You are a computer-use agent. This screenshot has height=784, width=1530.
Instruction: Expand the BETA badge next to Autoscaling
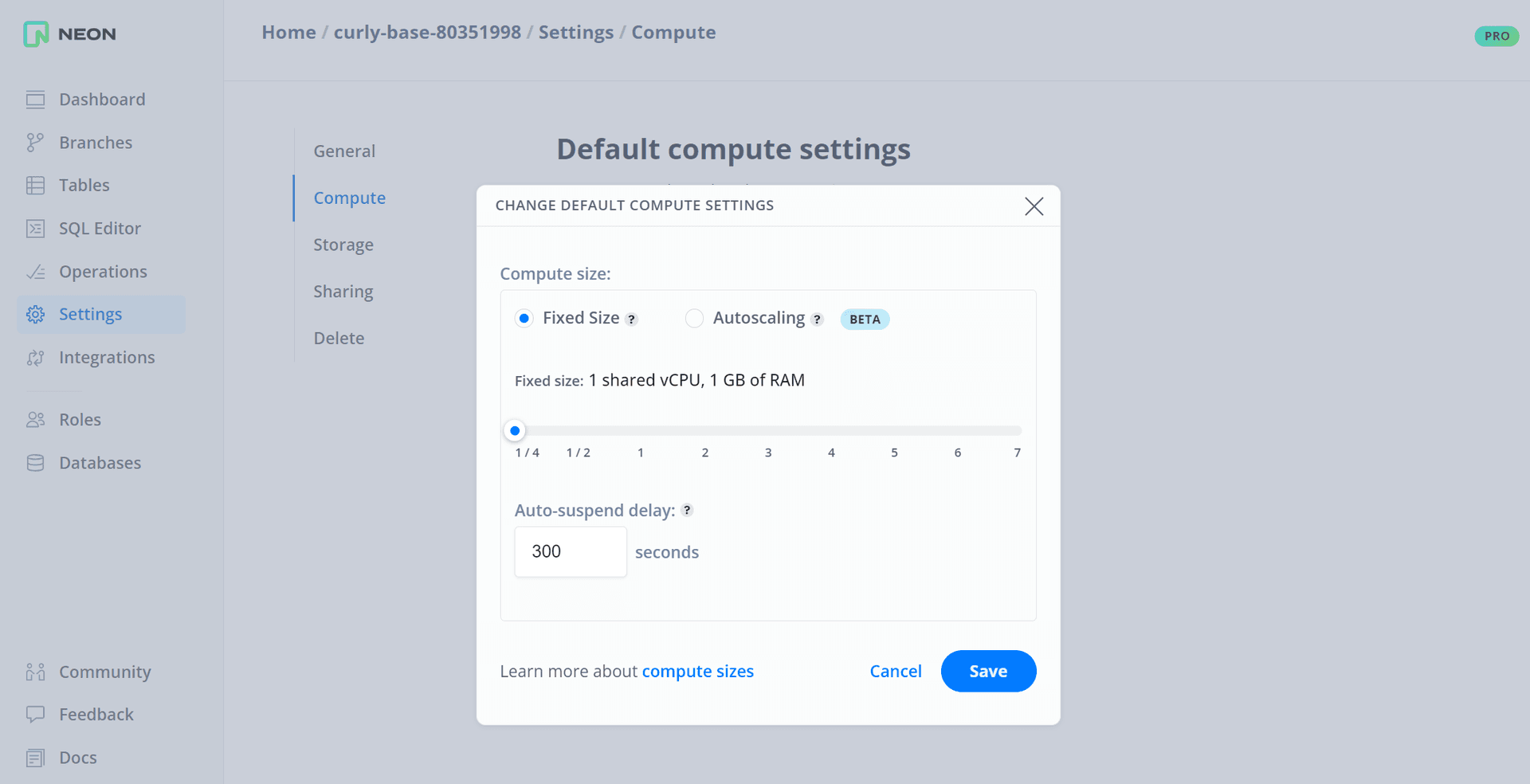(865, 319)
